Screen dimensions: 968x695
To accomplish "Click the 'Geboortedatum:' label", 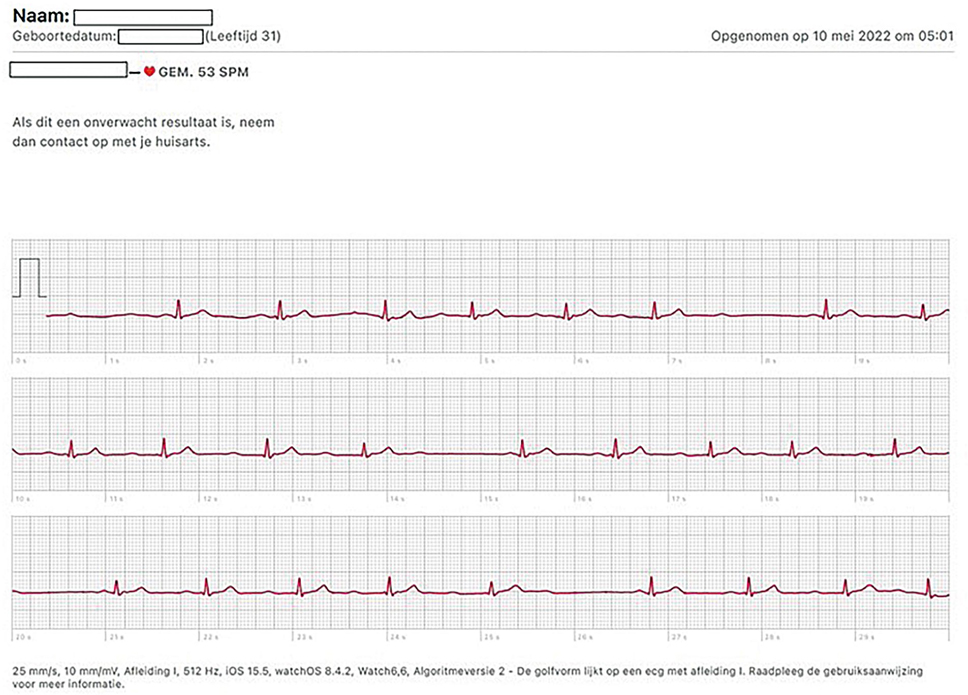I will 64,37.
